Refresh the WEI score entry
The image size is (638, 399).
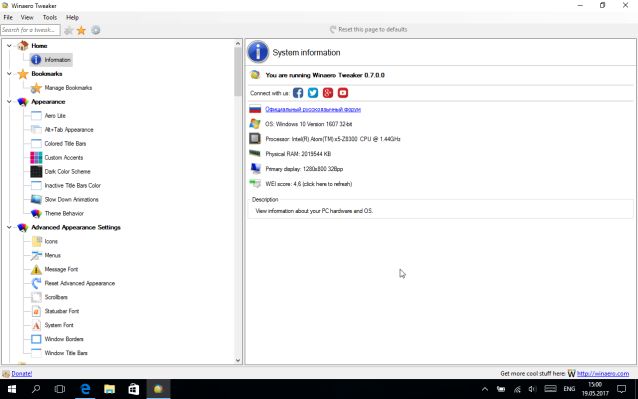tap(308, 184)
